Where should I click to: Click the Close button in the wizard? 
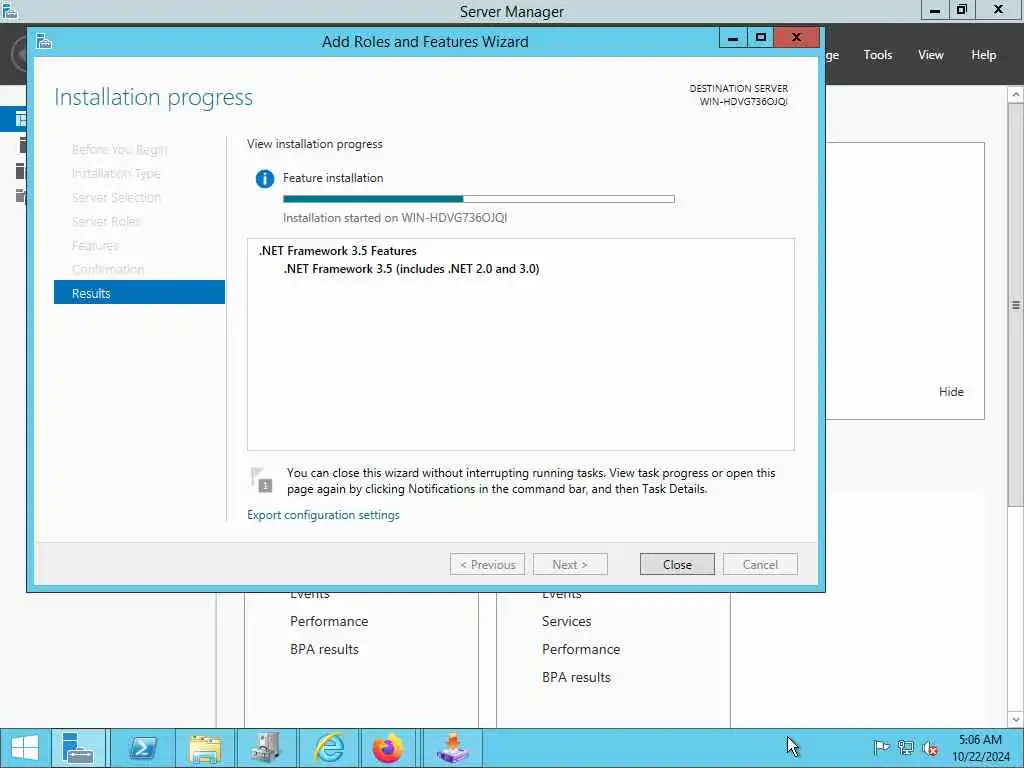tap(677, 564)
